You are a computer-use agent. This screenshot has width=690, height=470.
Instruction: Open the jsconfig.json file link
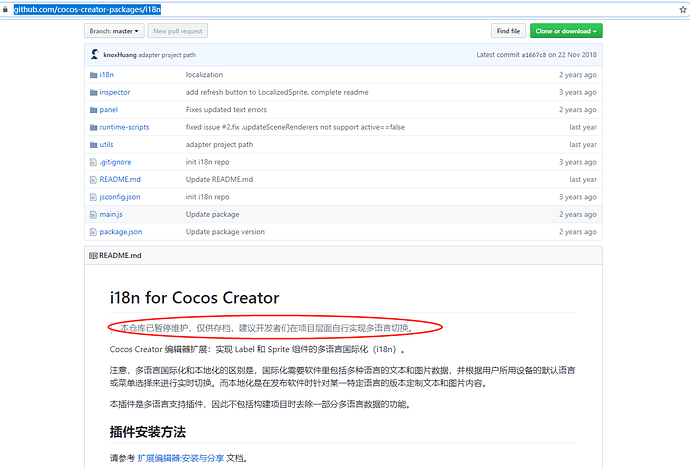[x=120, y=197]
